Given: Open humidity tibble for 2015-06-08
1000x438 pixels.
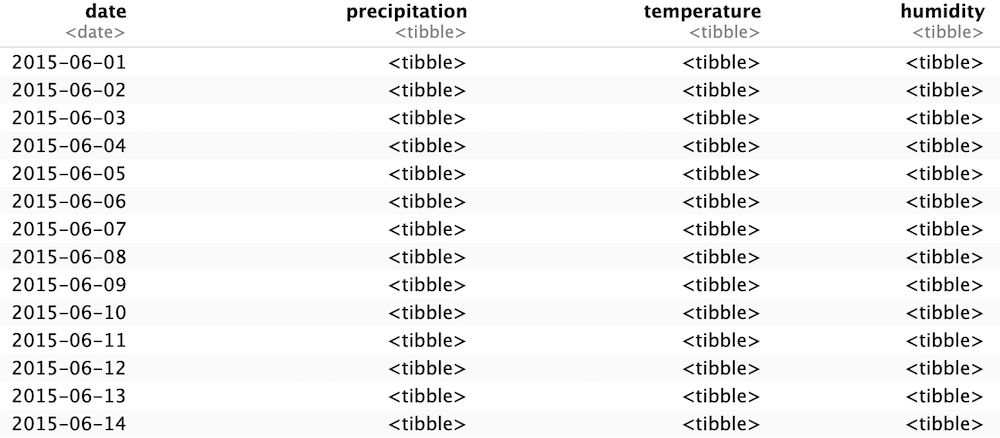Looking at the screenshot, I should (x=945, y=257).
